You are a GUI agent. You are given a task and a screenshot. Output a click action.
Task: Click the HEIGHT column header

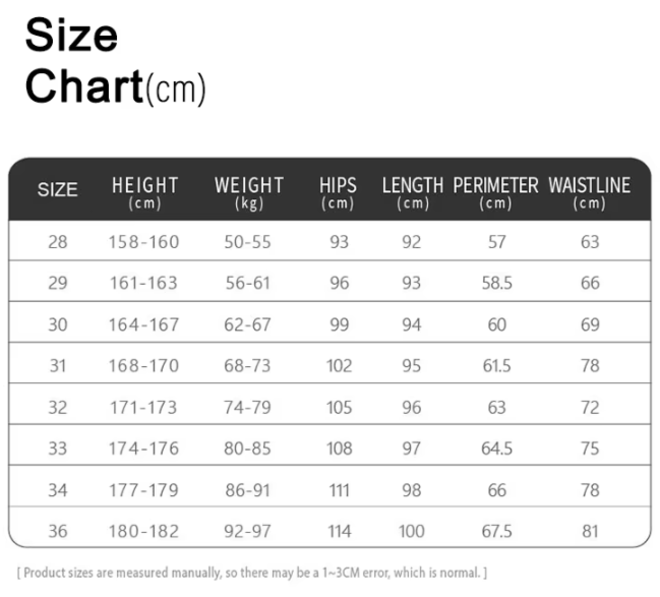tap(145, 192)
